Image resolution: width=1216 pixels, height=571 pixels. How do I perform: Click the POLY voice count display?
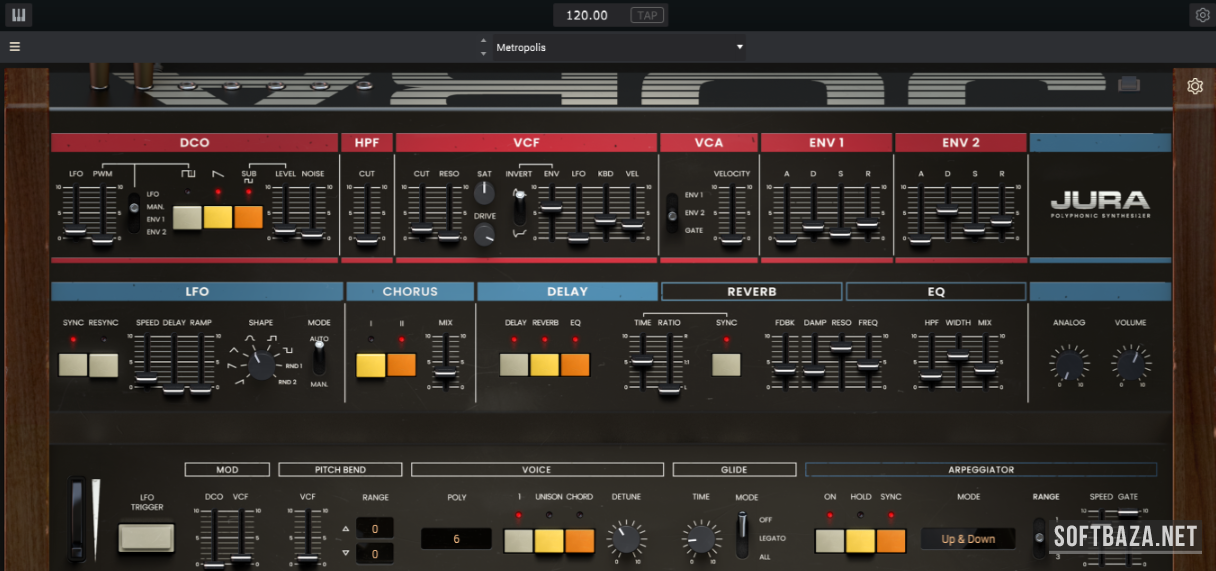tap(456, 539)
